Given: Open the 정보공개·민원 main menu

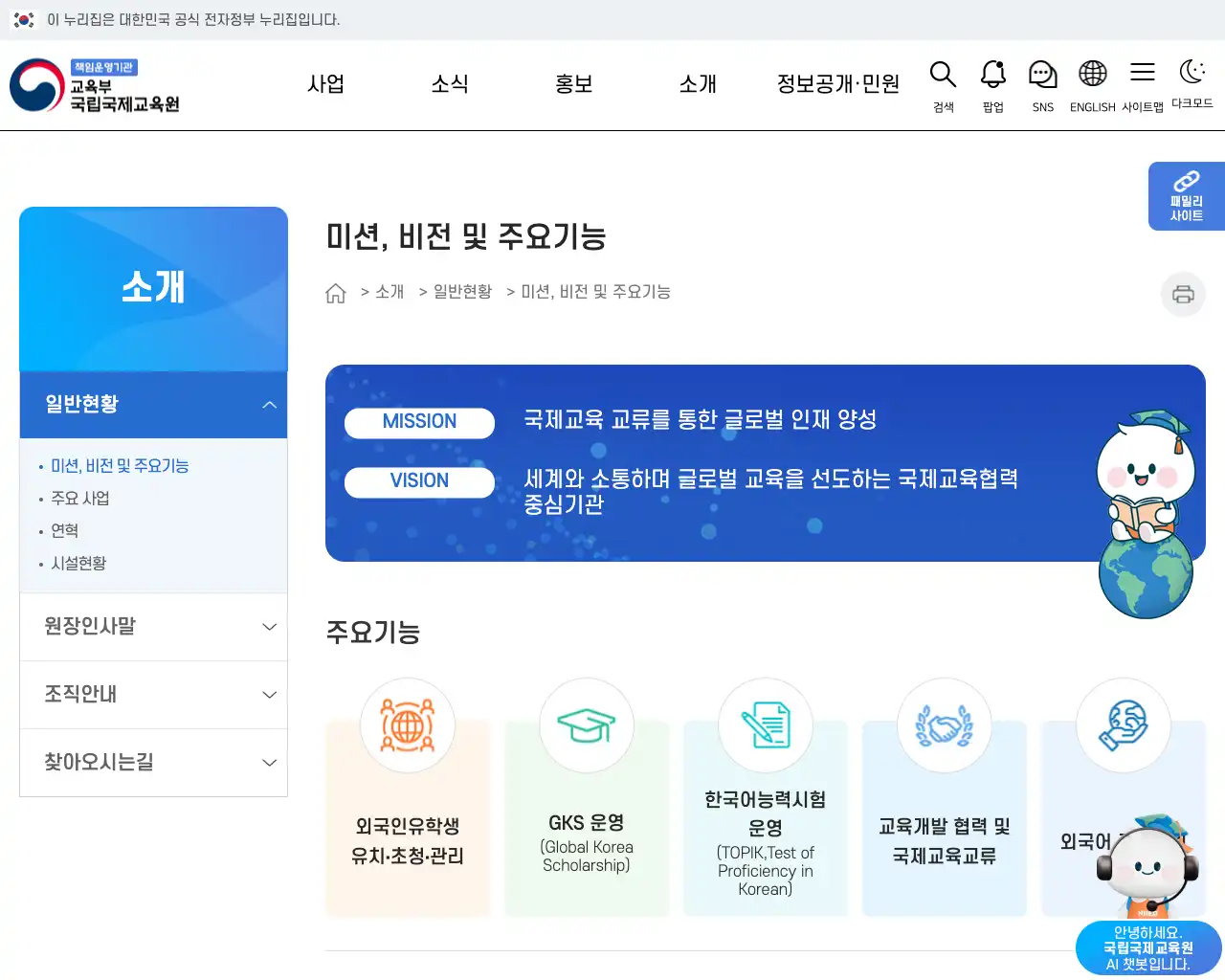Looking at the screenshot, I should point(838,84).
